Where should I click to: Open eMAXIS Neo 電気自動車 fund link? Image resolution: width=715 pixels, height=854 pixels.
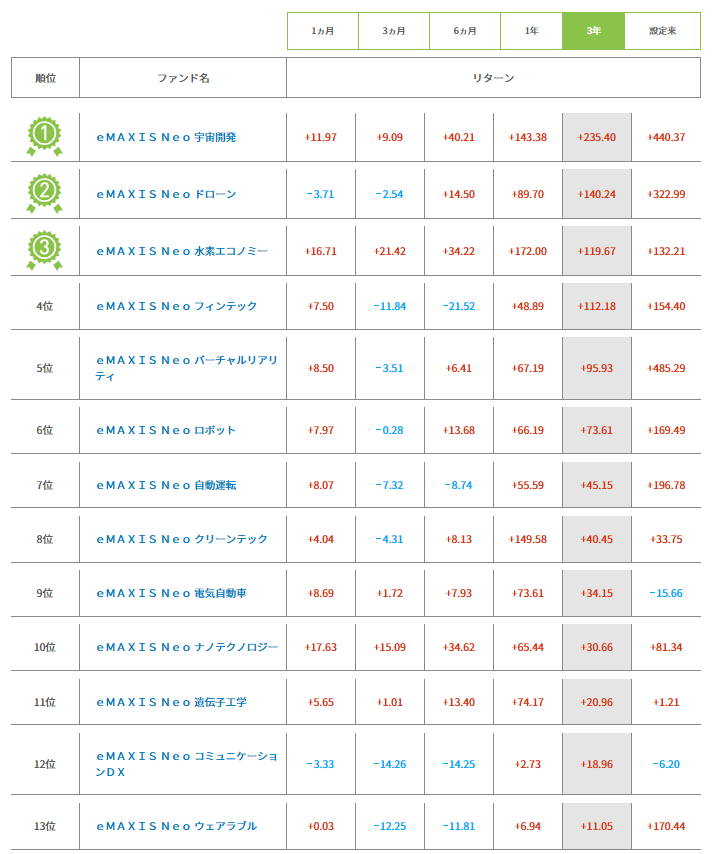[171, 593]
